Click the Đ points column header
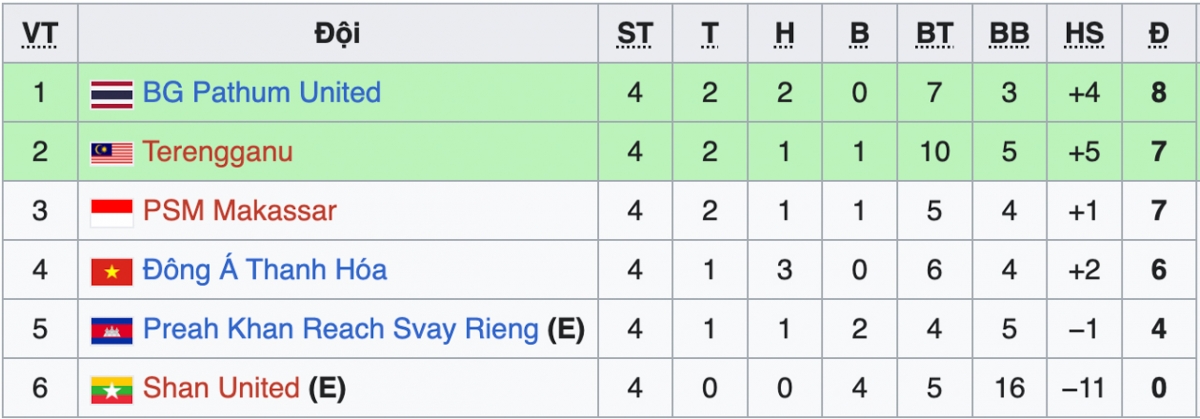Screen dimensions: 1200x419 pos(1159,35)
